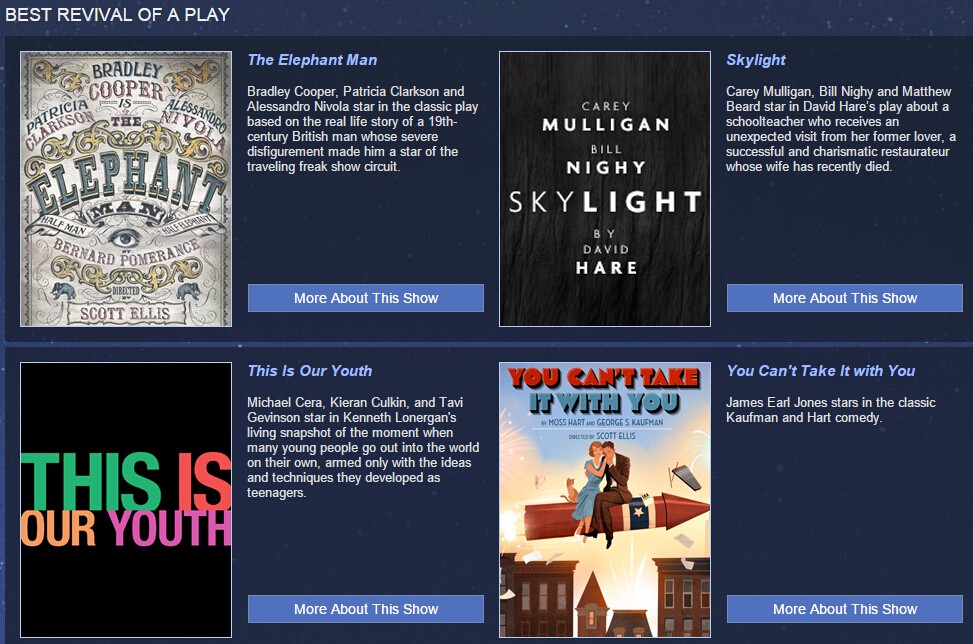
Task: Open You Can't Take It with You poster
Action: [605, 500]
